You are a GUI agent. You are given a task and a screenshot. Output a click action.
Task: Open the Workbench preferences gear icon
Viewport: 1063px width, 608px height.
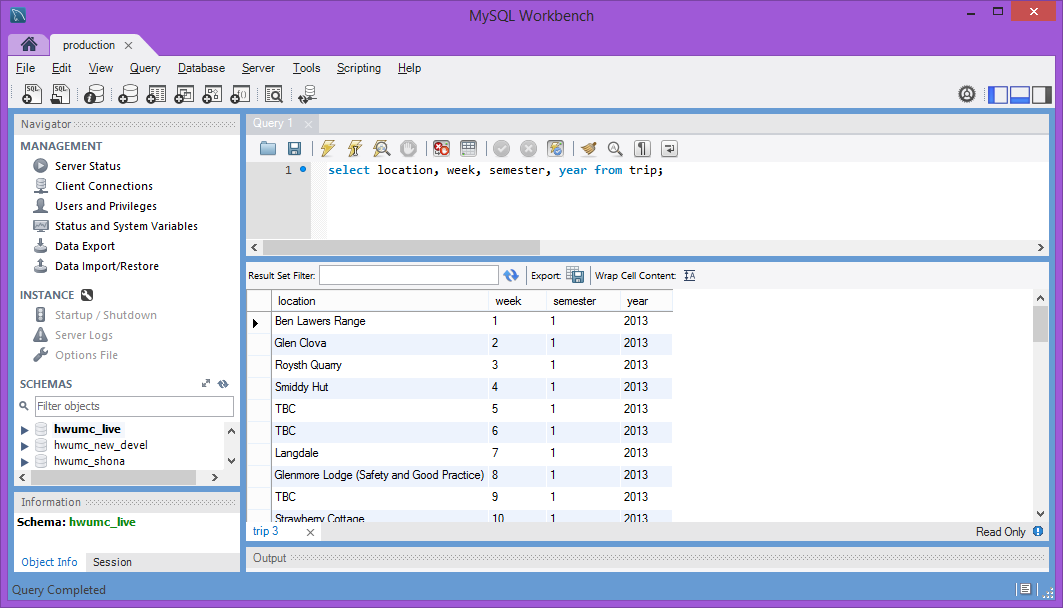tap(967, 94)
